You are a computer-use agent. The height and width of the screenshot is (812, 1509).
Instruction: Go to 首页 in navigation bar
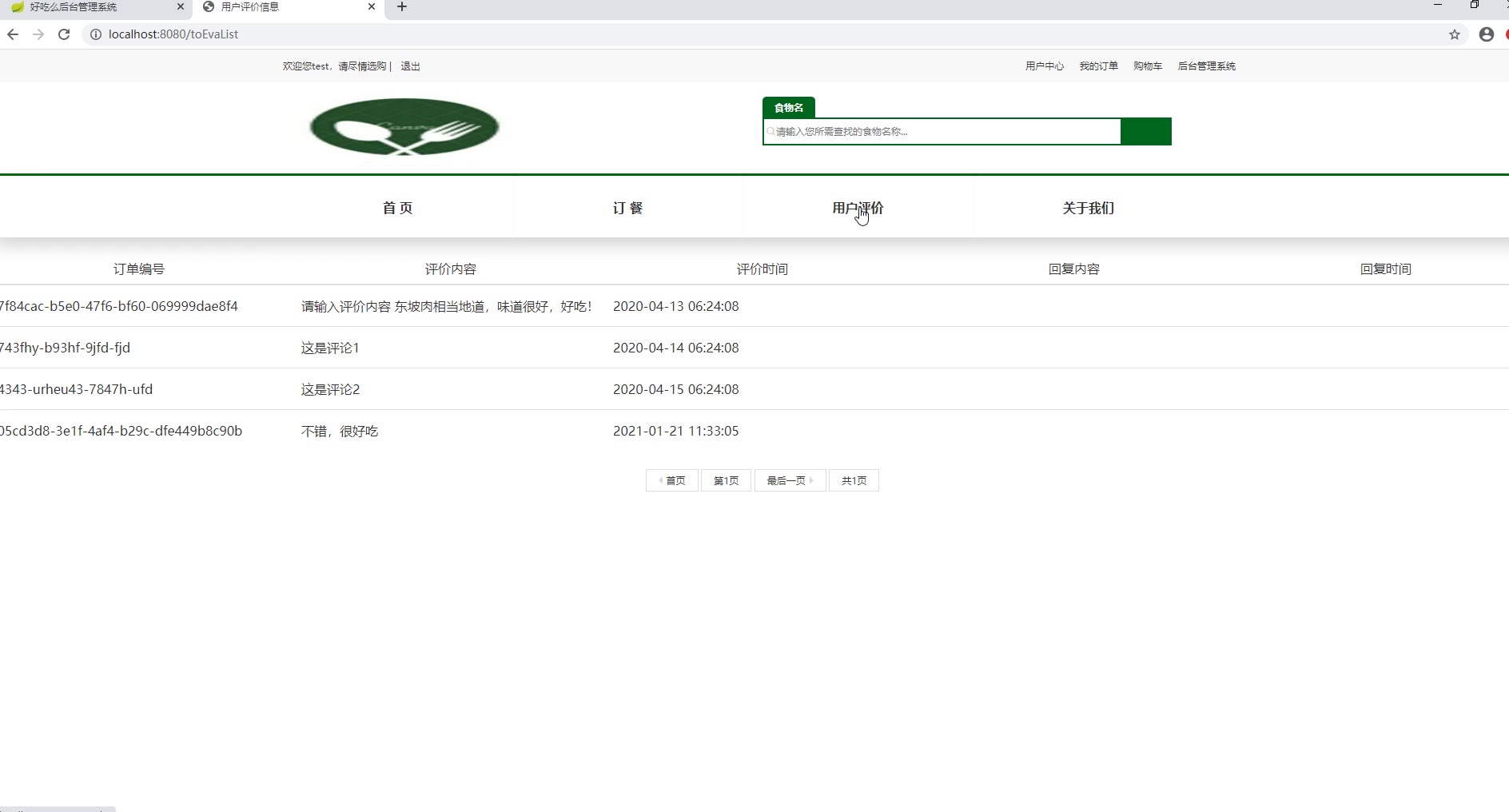(397, 208)
